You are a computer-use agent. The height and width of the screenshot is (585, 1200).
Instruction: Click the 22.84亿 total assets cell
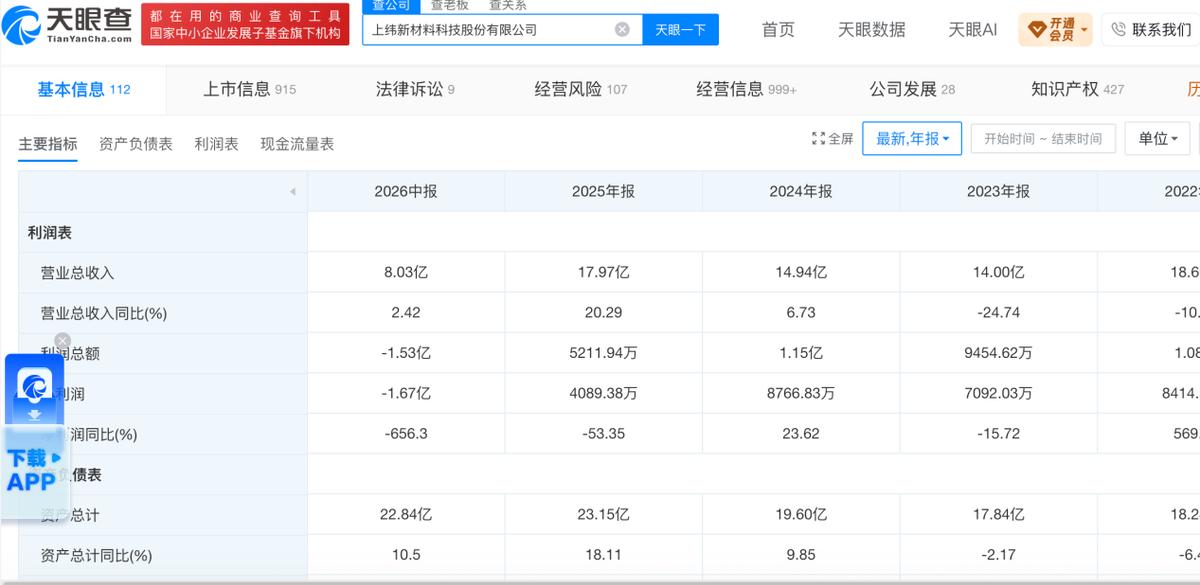[x=406, y=515]
